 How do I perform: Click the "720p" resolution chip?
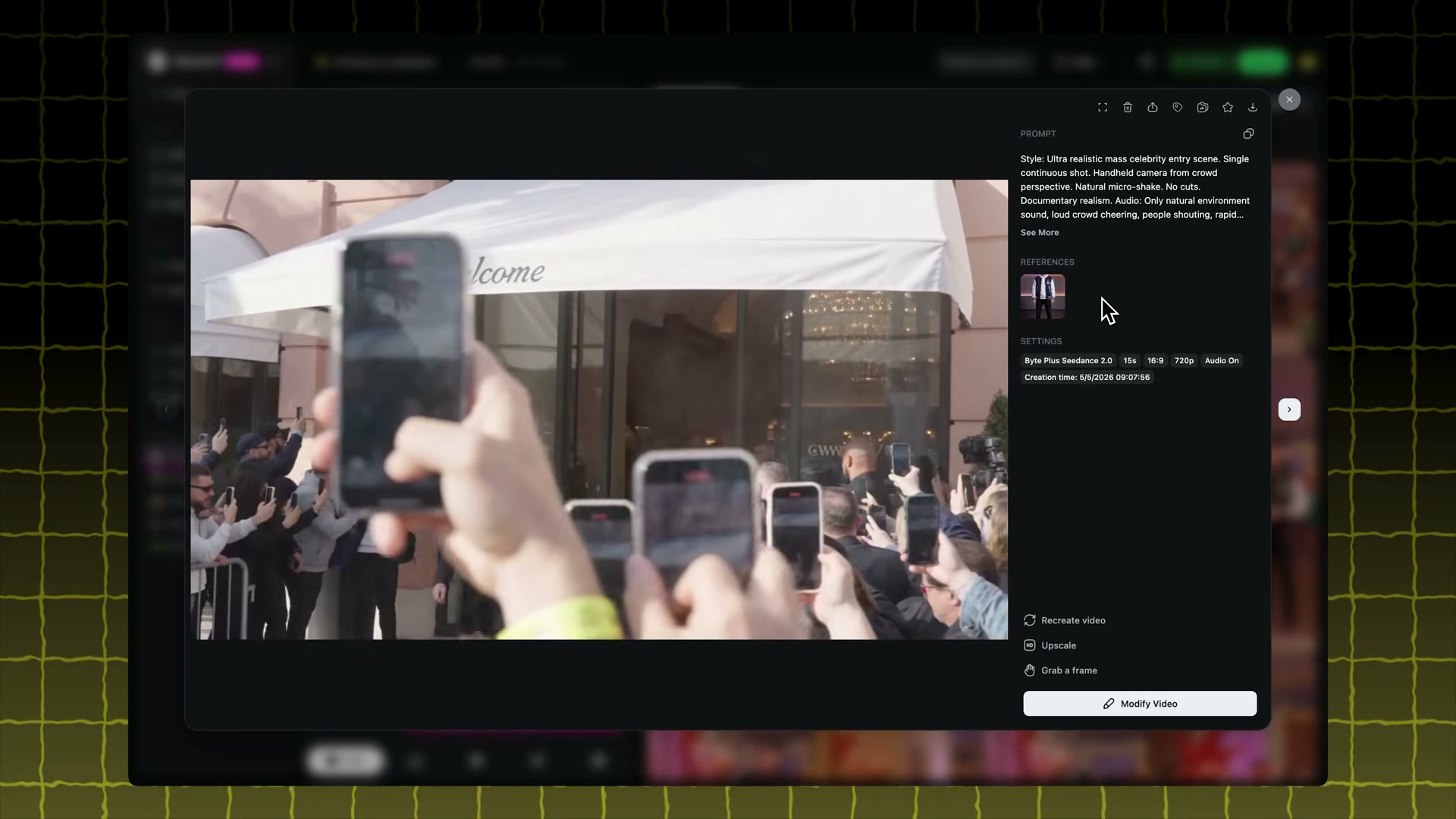pos(1184,361)
